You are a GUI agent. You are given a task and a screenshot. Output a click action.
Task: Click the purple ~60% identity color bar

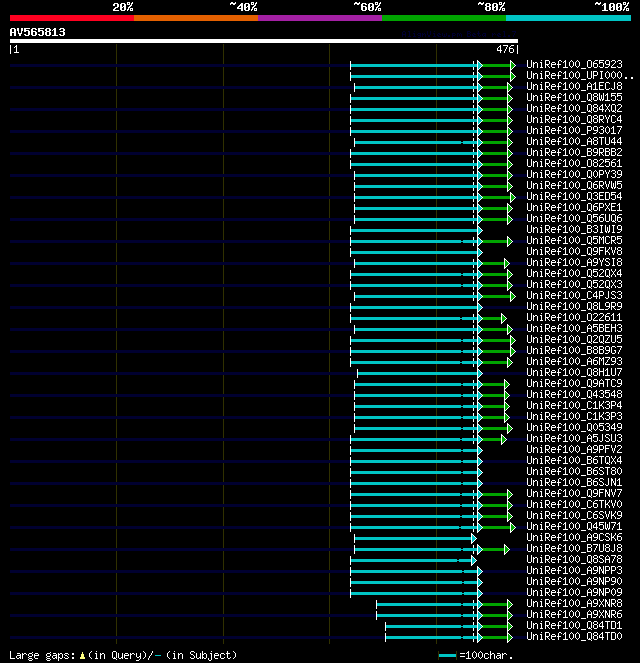pyautogui.click(x=320, y=18)
